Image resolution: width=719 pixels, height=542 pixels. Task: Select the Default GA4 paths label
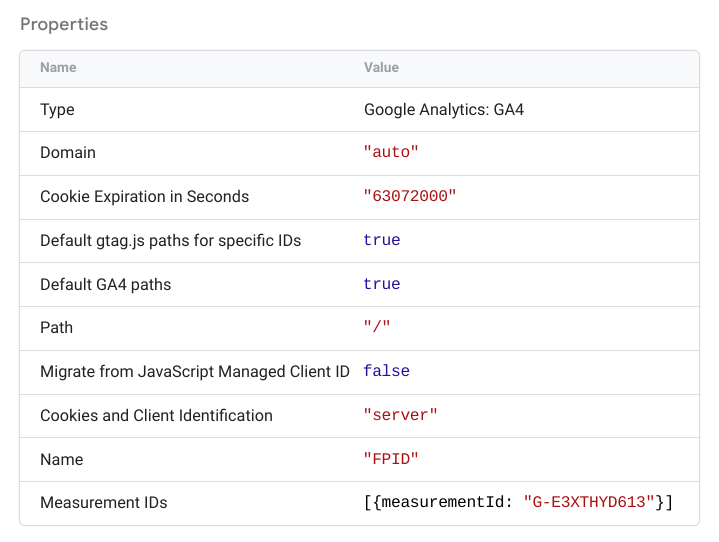(x=105, y=285)
